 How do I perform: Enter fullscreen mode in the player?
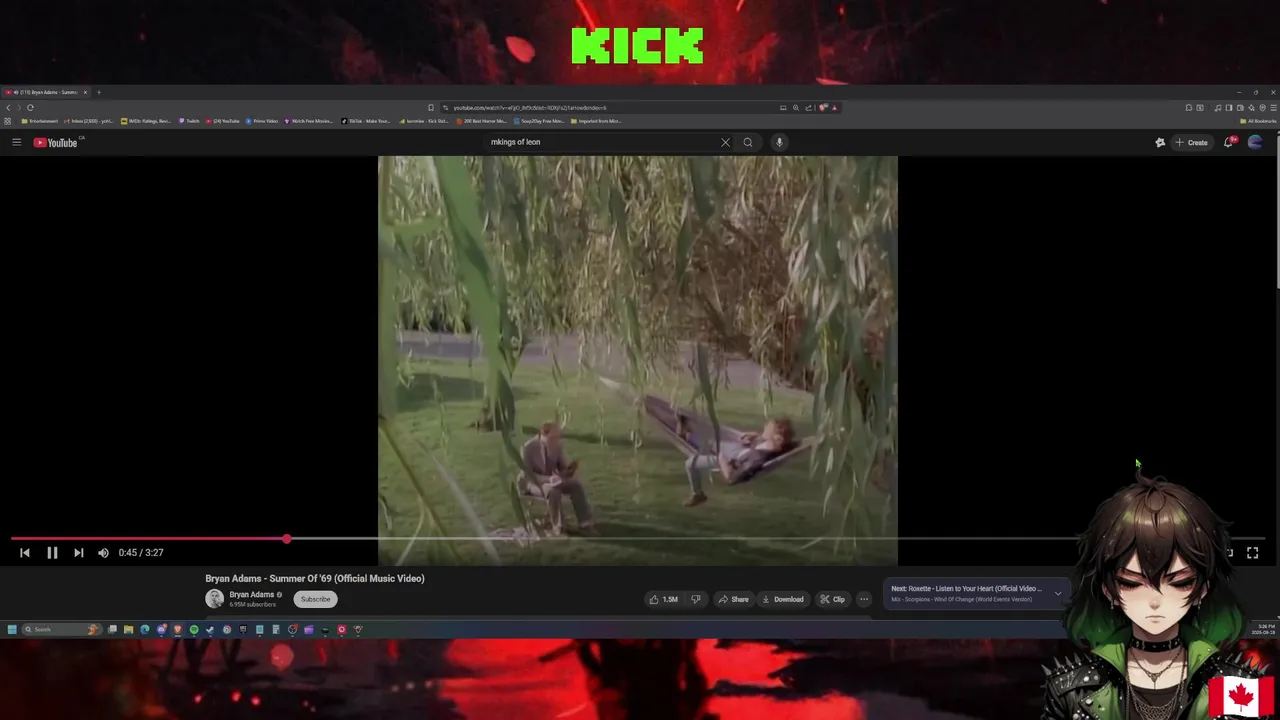point(1252,552)
